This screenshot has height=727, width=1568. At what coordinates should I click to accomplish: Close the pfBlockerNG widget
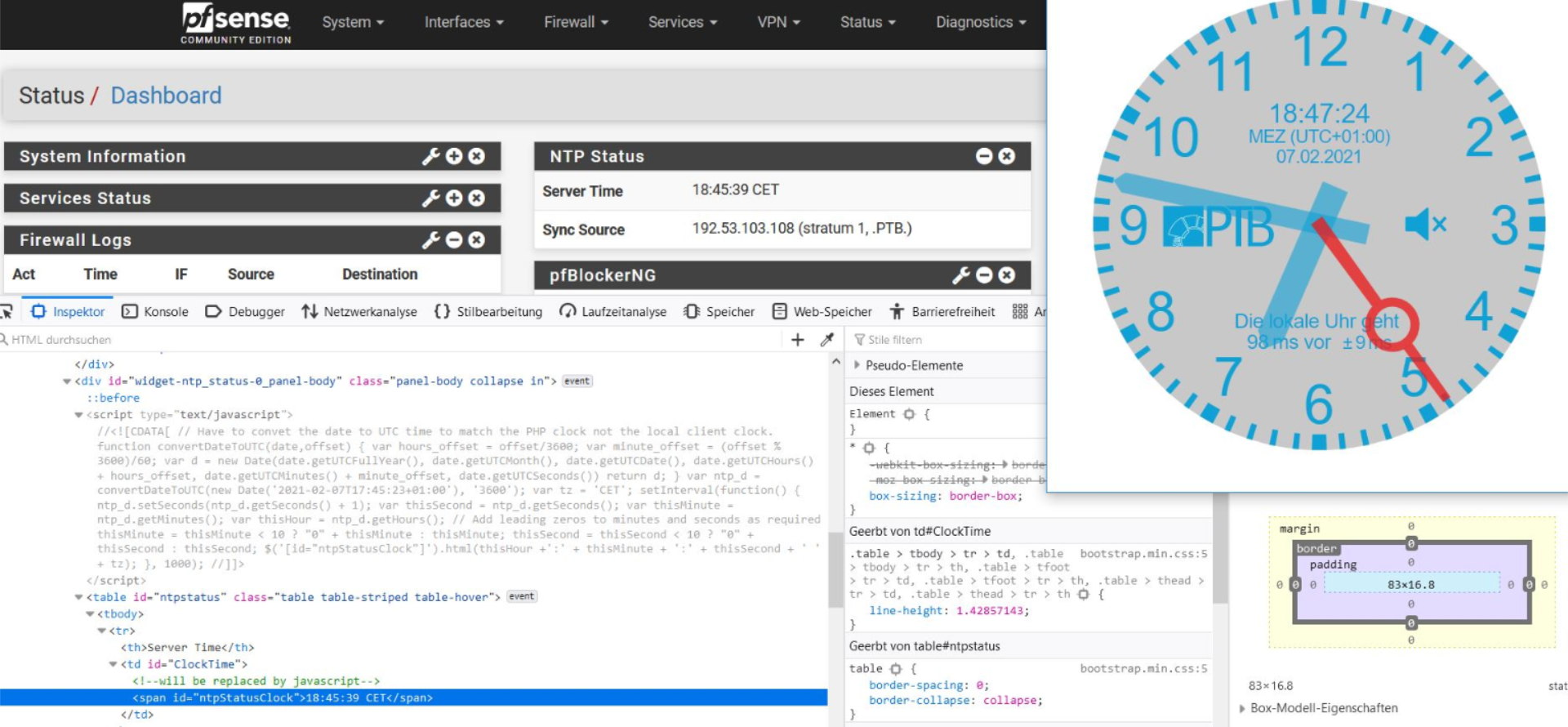1007,275
